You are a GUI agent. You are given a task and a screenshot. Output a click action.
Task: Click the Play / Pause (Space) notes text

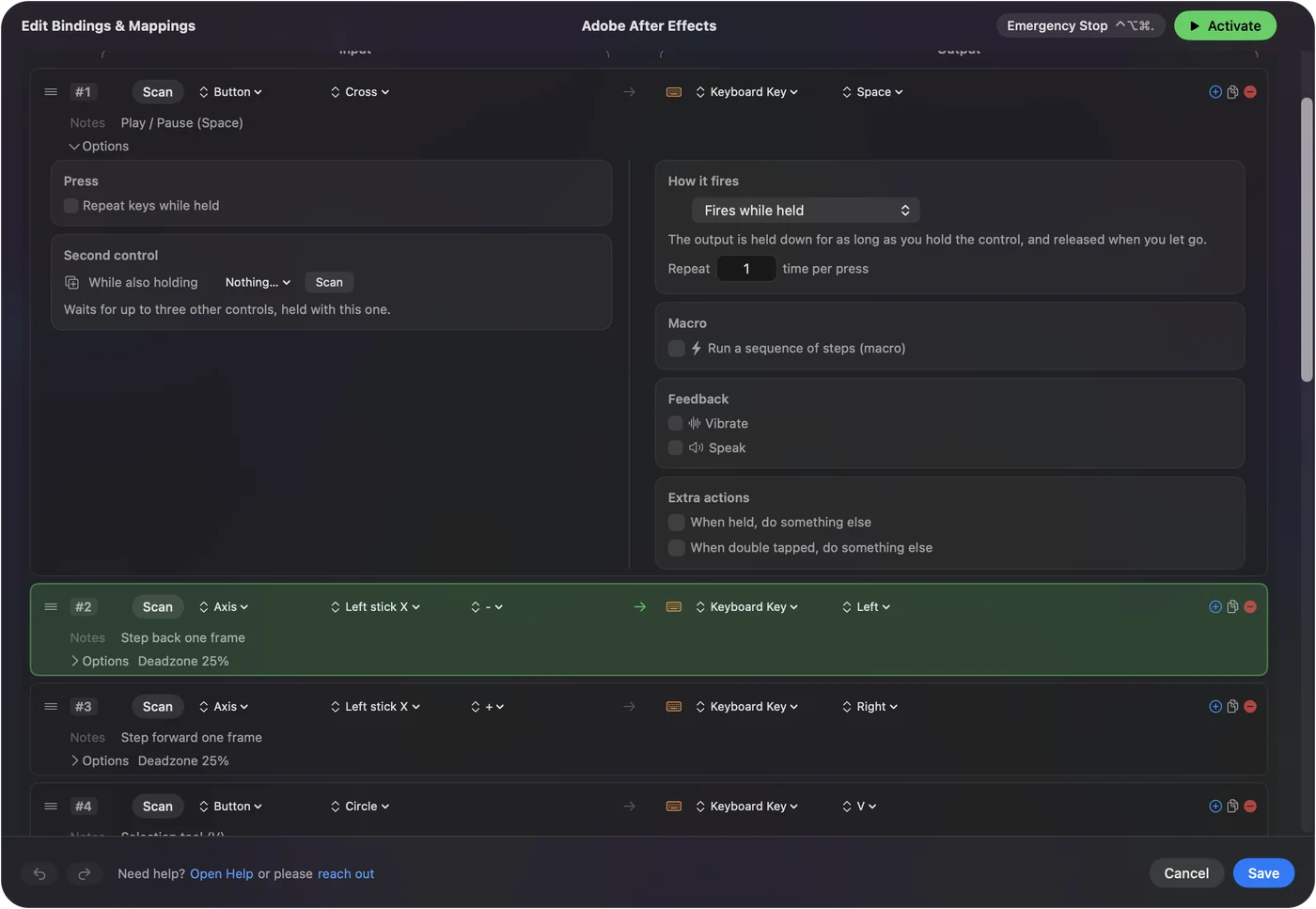(182, 123)
